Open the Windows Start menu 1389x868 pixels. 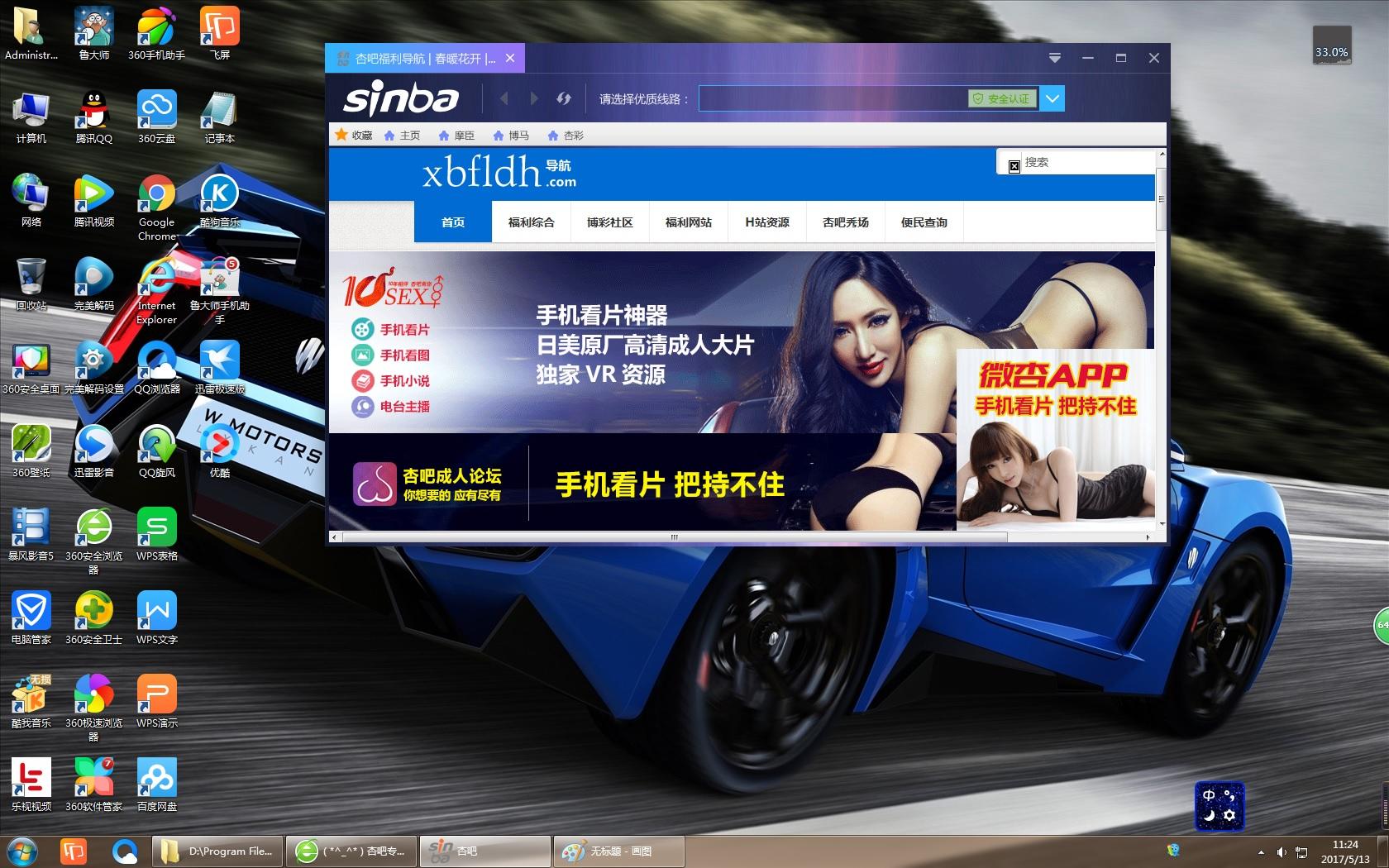tap(21, 851)
